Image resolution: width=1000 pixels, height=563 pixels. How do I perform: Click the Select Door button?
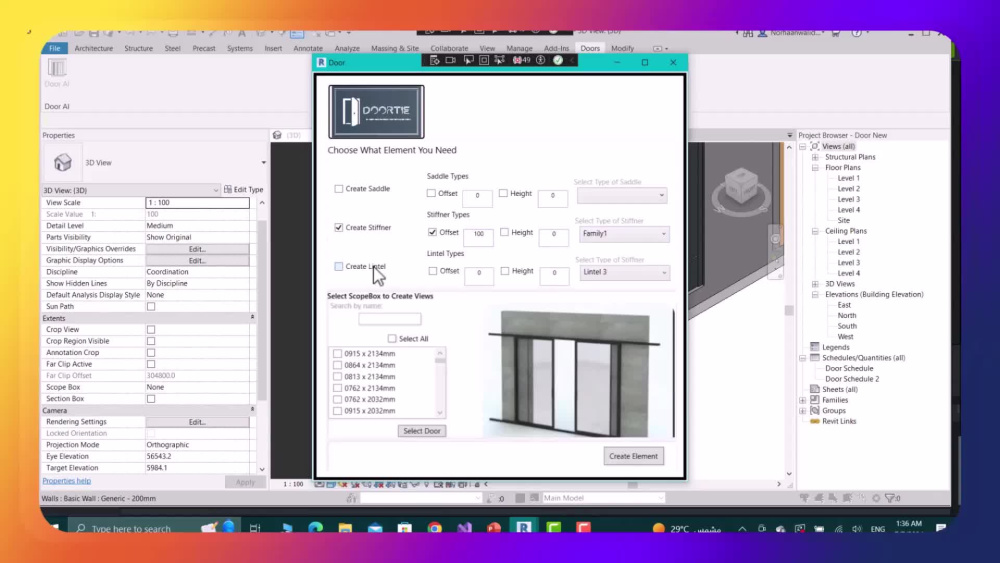[422, 431]
